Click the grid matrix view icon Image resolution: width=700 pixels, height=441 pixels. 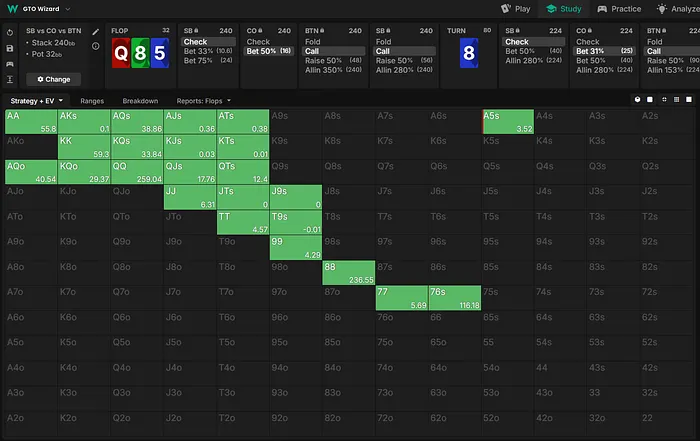(677, 100)
